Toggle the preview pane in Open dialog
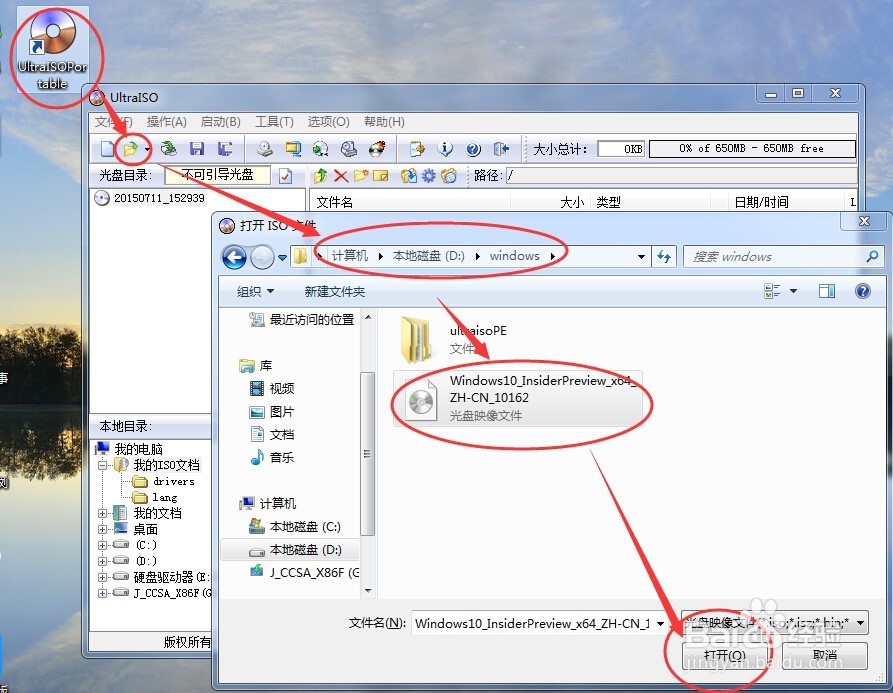 [827, 291]
